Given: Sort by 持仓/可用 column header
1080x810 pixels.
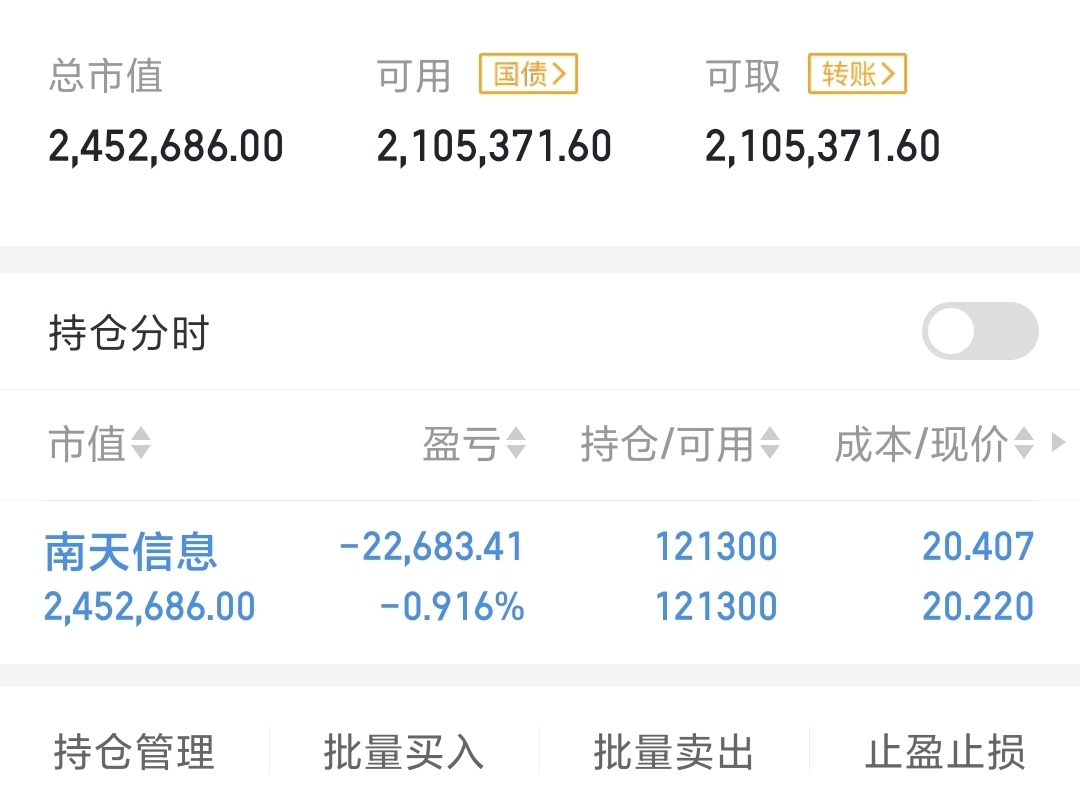Looking at the screenshot, I should [681, 443].
